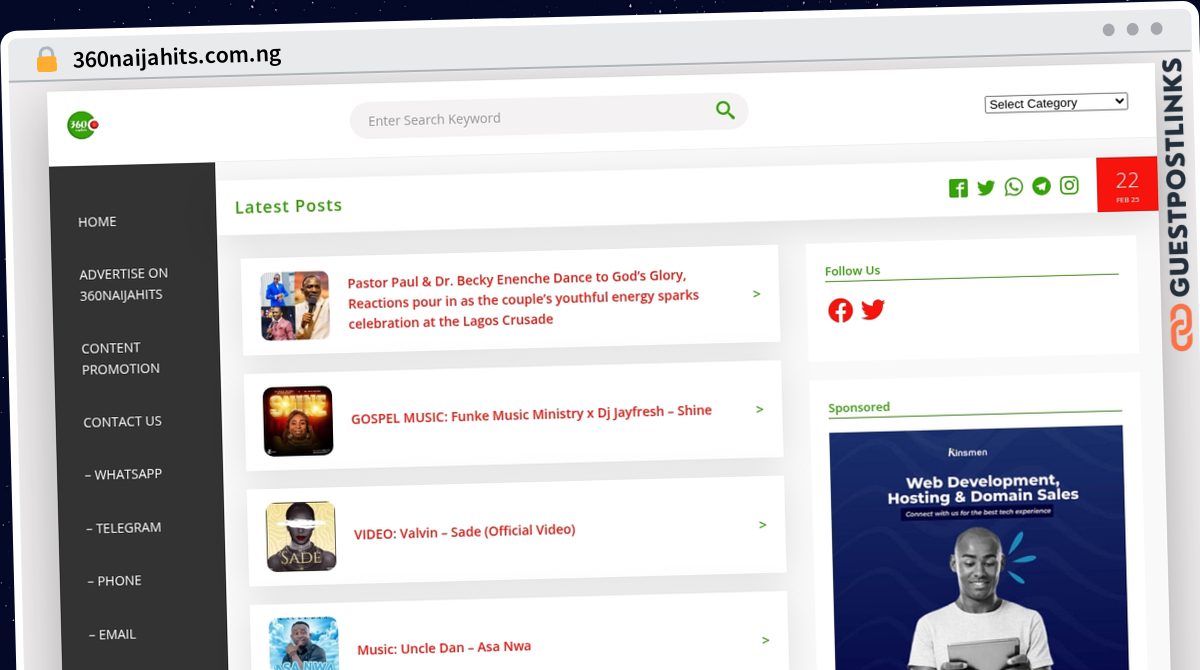Click the ADVERTISE ON 360NAIJAHITS link
1200x670 pixels.
coord(123,283)
